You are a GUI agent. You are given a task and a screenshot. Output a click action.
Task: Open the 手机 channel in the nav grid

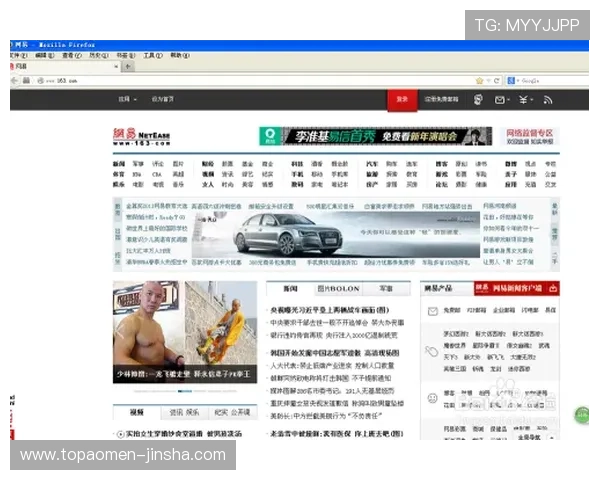click(297, 174)
